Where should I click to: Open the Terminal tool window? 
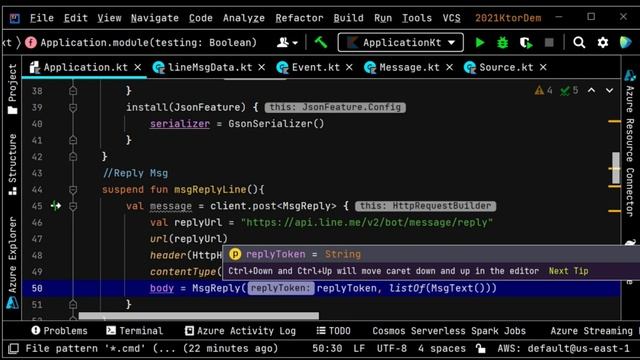[134, 331]
